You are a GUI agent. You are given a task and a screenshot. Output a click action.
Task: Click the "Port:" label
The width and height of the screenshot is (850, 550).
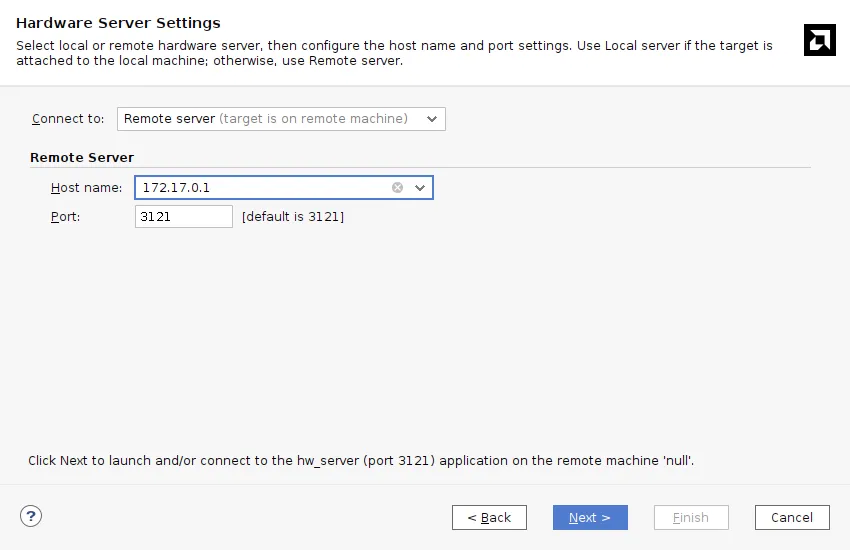click(65, 216)
